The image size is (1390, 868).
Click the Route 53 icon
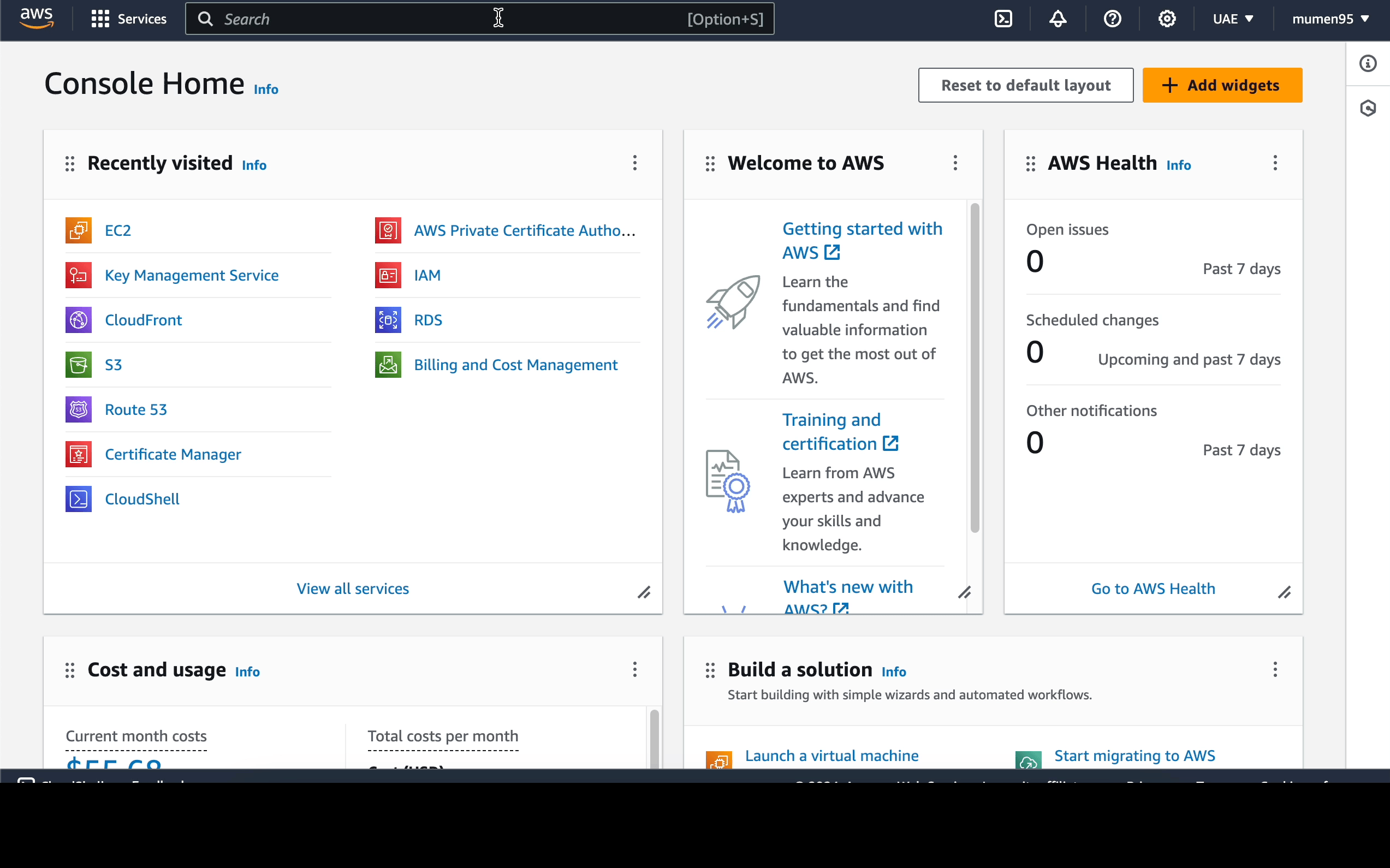(78, 409)
